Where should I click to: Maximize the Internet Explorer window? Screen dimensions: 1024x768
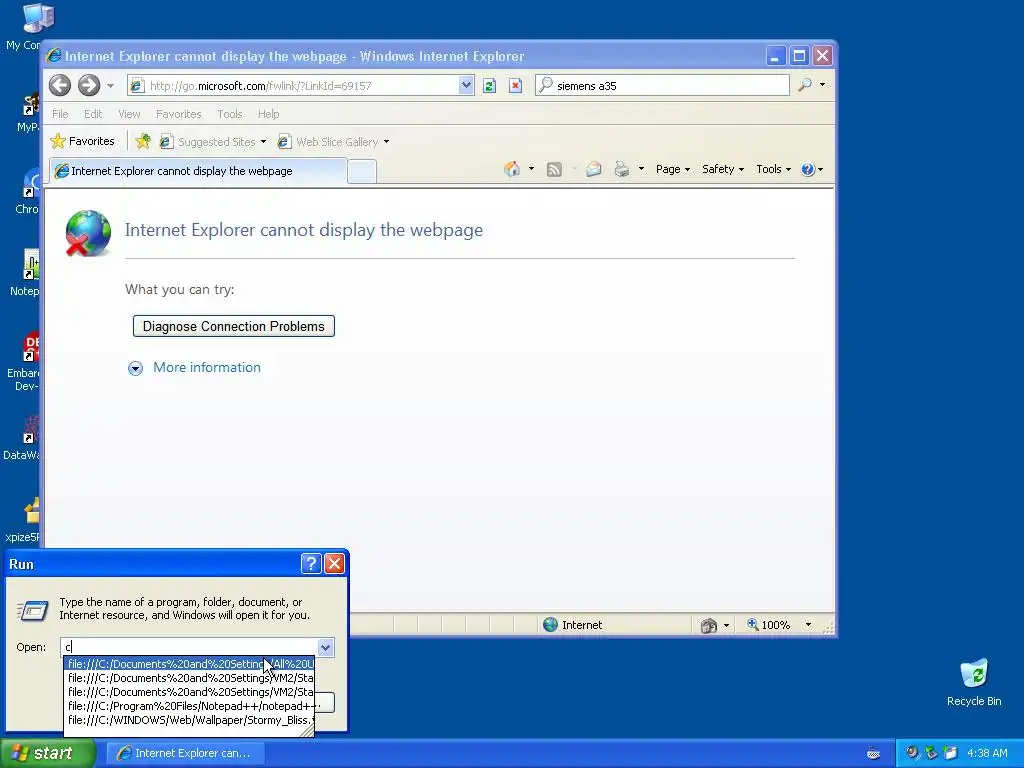[799, 56]
